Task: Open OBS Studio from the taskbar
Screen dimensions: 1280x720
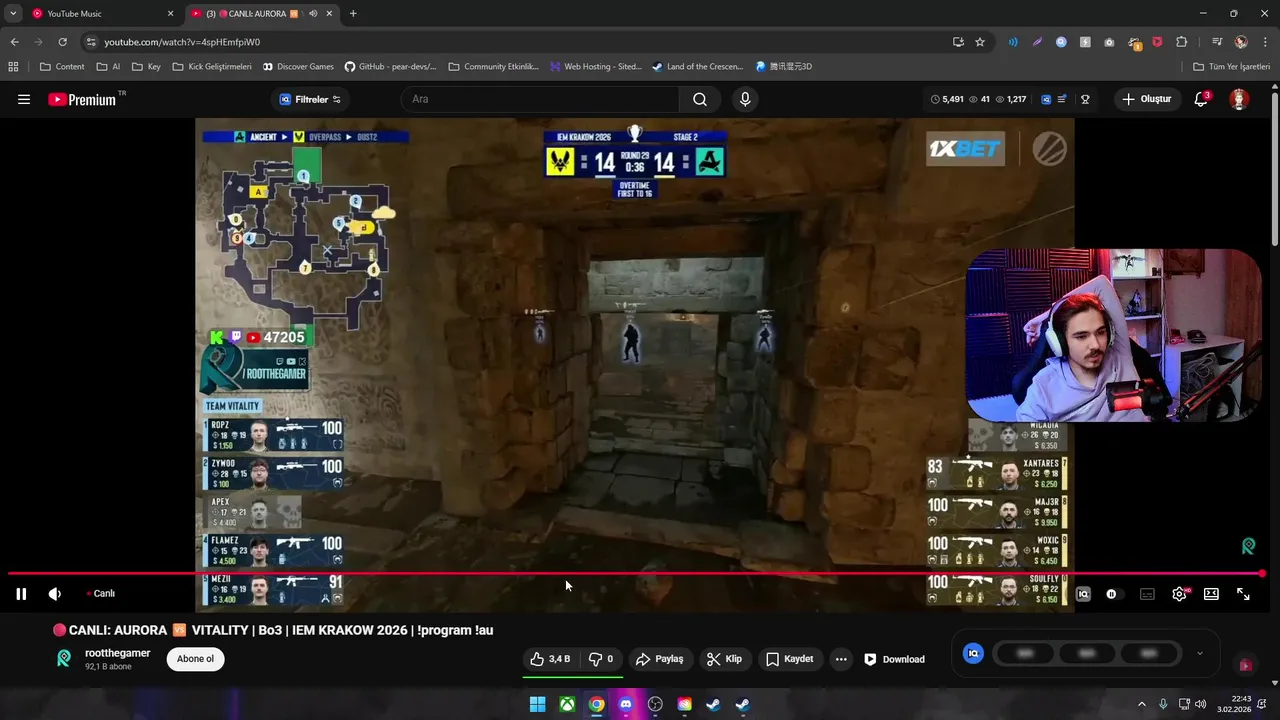Action: point(655,704)
